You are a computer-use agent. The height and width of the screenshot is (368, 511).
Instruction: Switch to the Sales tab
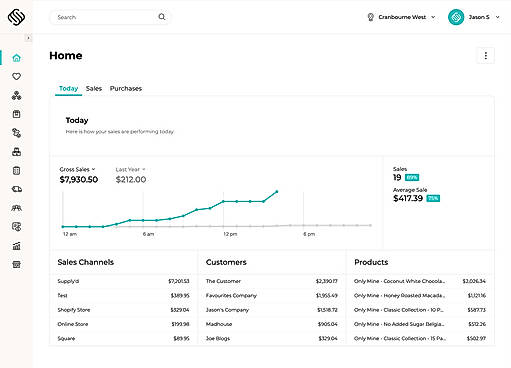[94, 88]
